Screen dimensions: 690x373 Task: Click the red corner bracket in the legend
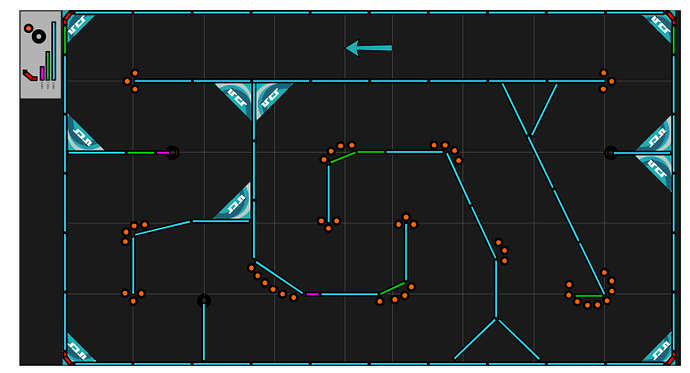pos(30,75)
